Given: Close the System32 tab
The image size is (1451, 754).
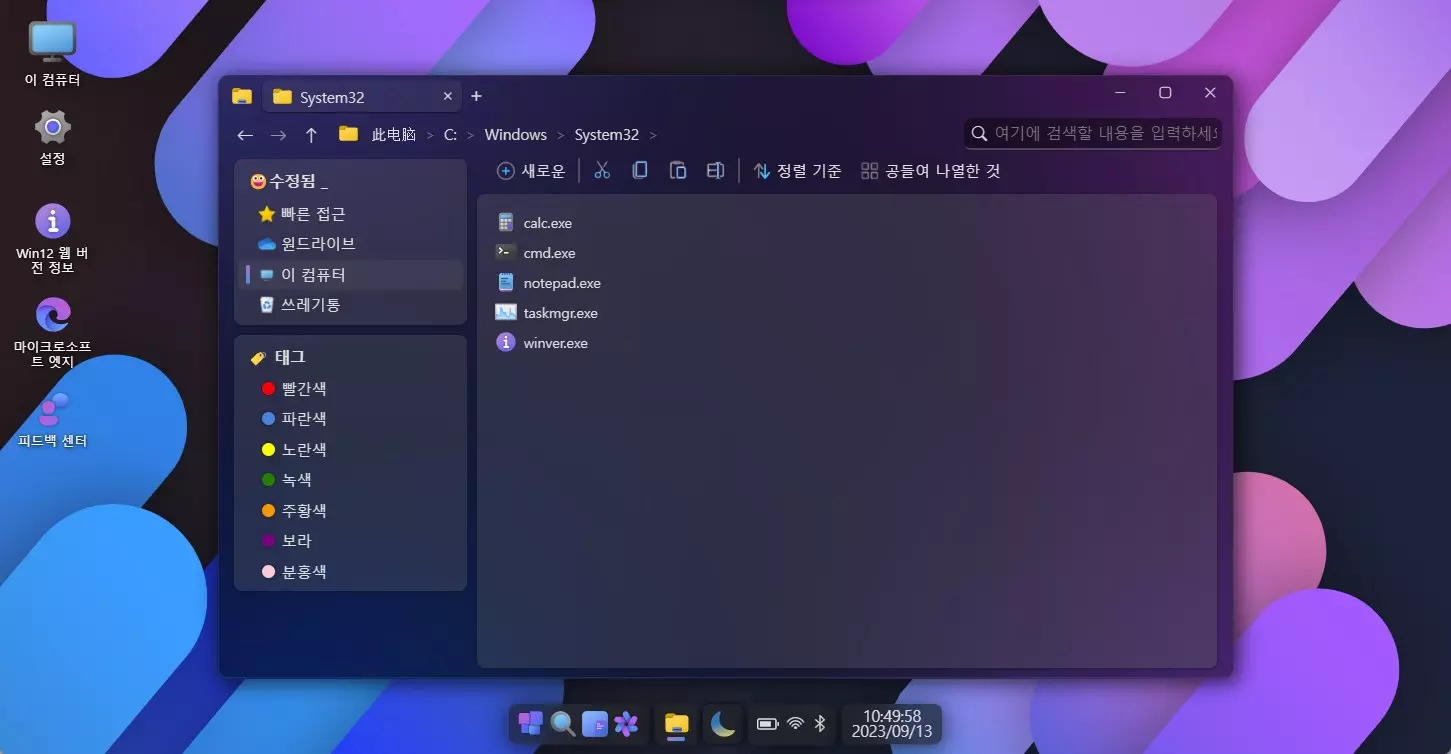Looking at the screenshot, I should tap(448, 97).
